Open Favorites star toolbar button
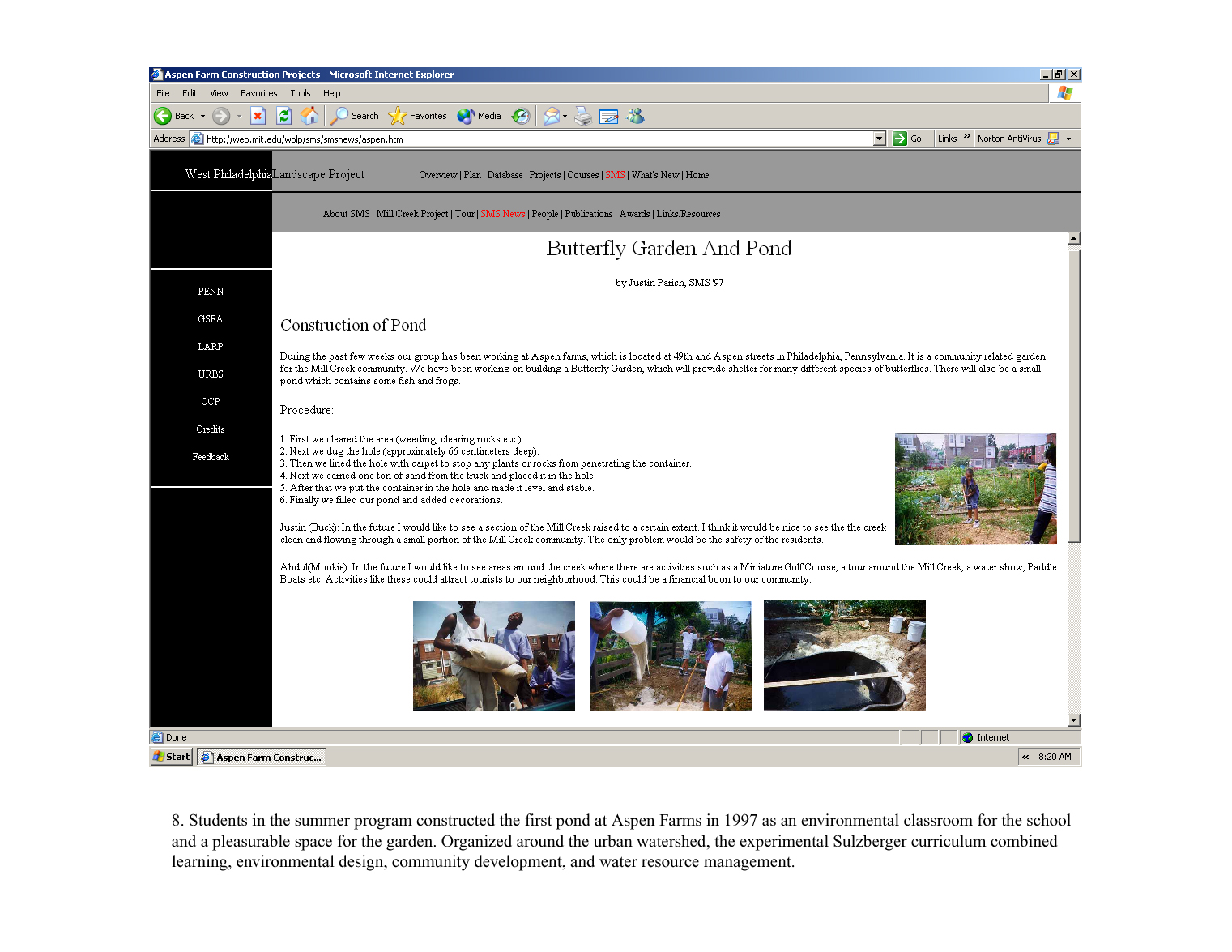Screen dimensions: 1232x952 [x=418, y=116]
